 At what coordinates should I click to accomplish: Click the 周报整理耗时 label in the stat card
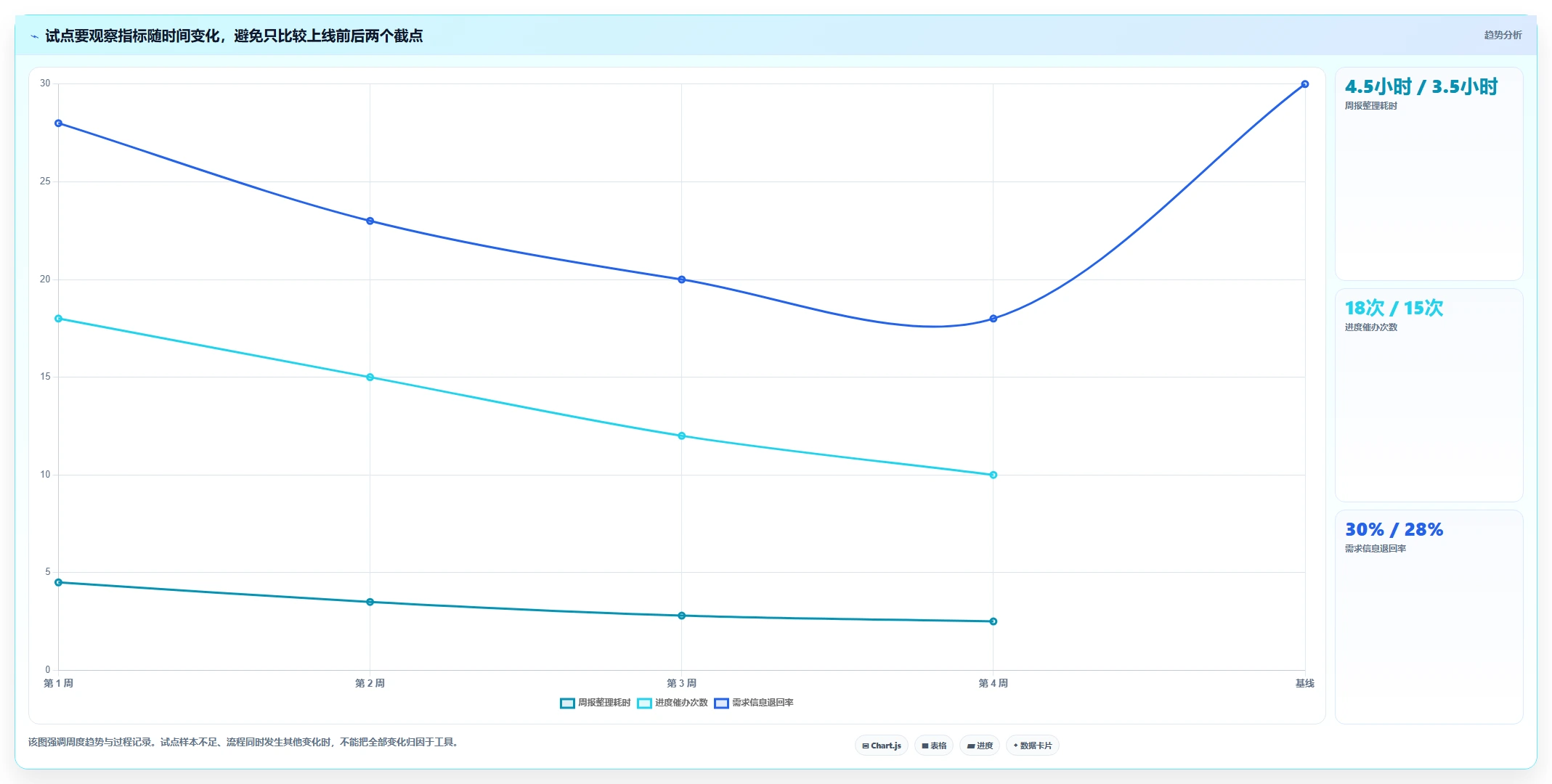point(1370,106)
